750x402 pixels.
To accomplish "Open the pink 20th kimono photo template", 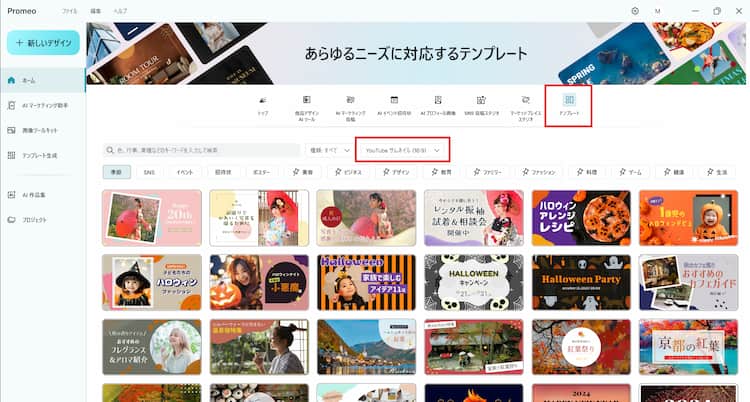I will pos(152,218).
